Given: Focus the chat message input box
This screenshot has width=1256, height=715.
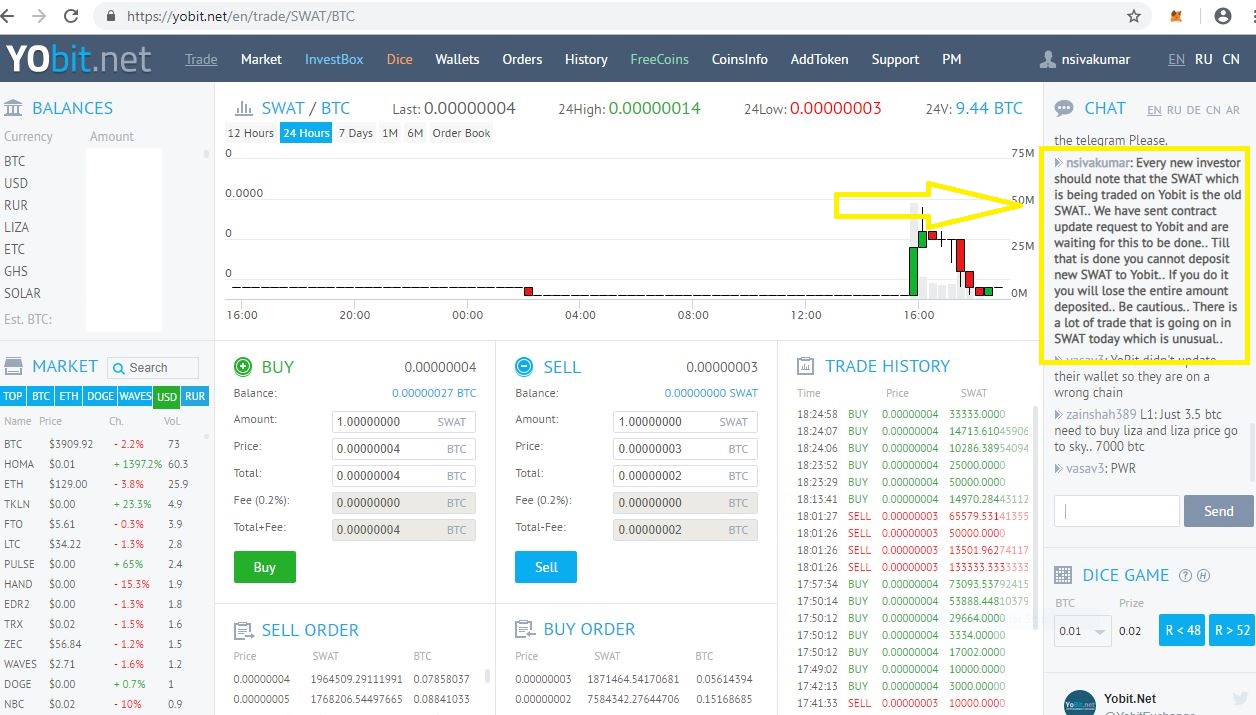Looking at the screenshot, I should (1117, 511).
